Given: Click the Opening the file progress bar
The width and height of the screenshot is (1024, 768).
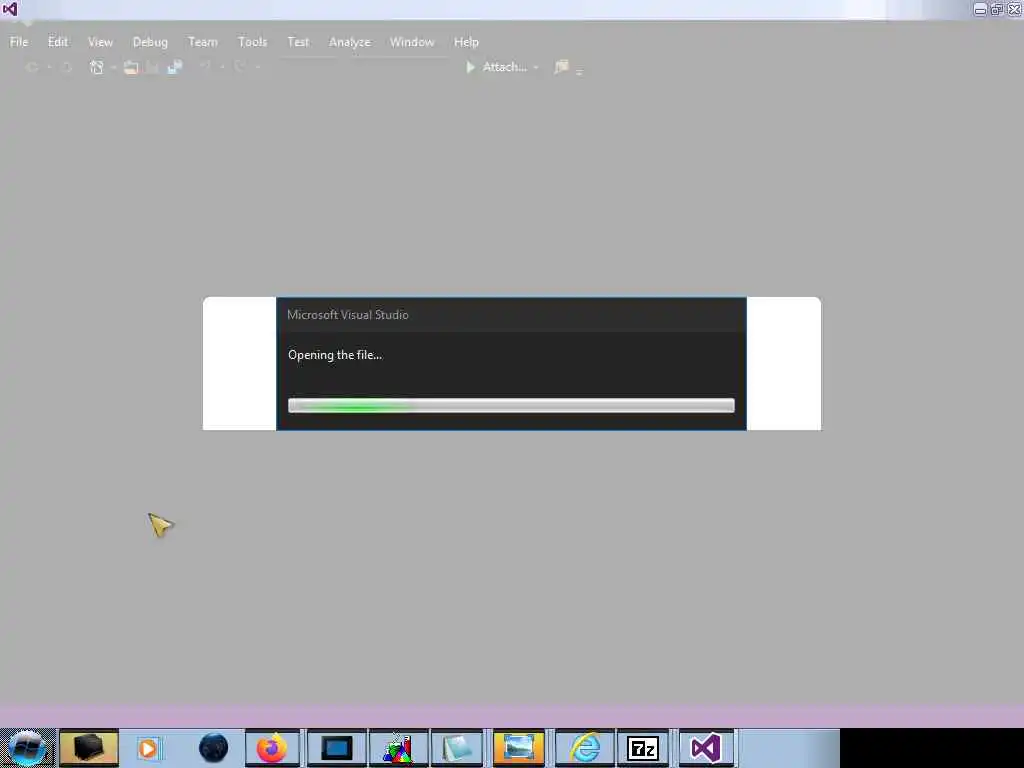Looking at the screenshot, I should click(511, 406).
